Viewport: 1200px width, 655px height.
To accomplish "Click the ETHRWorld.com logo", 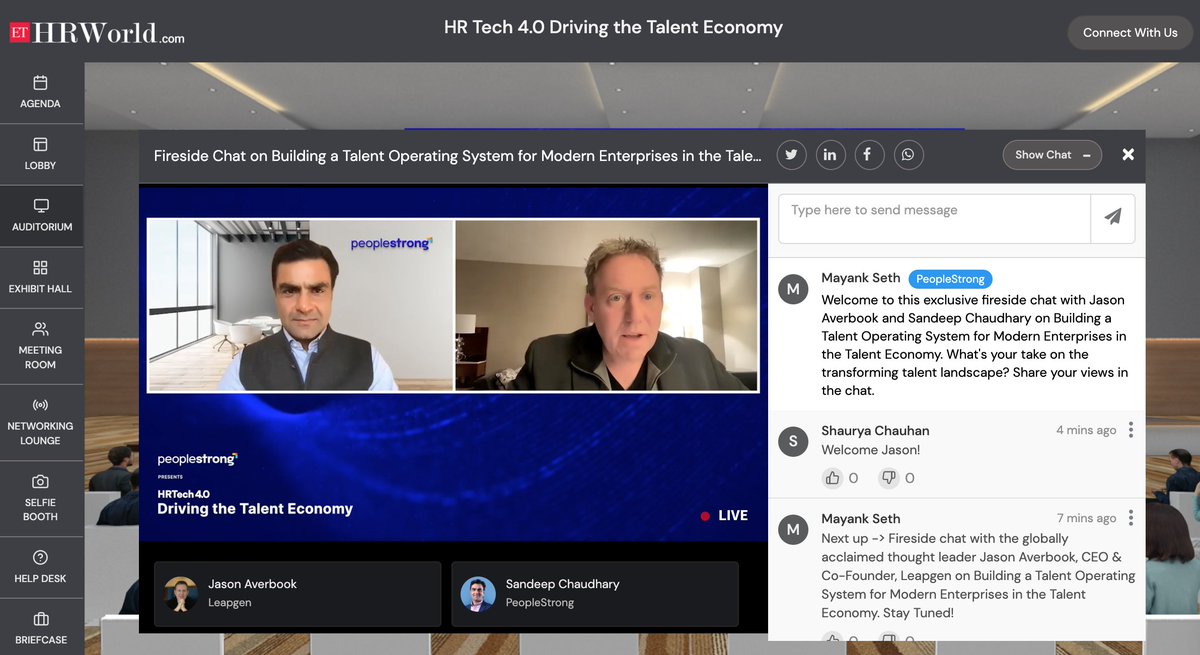I will (97, 32).
